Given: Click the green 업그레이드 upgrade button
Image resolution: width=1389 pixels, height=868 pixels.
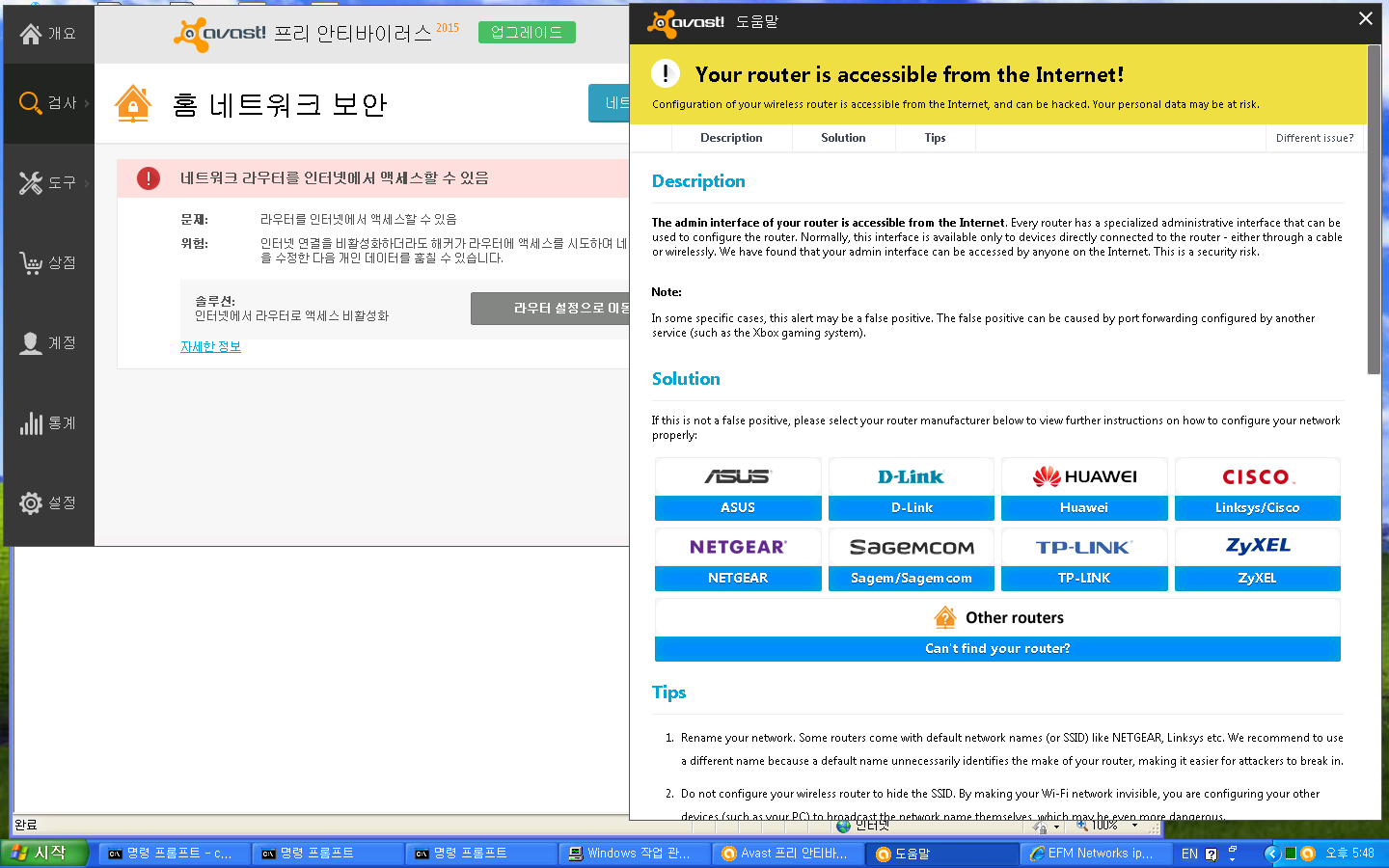Looking at the screenshot, I should click(527, 32).
